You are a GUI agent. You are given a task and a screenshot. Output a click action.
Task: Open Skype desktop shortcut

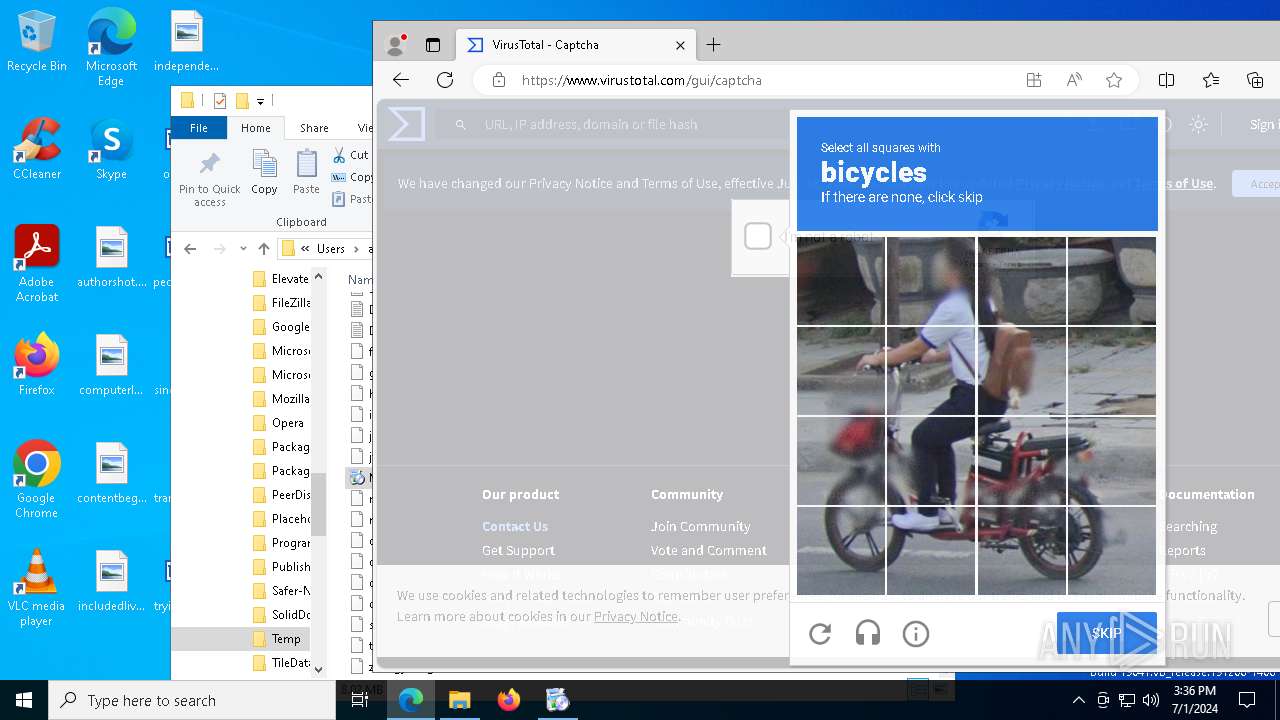point(111,150)
